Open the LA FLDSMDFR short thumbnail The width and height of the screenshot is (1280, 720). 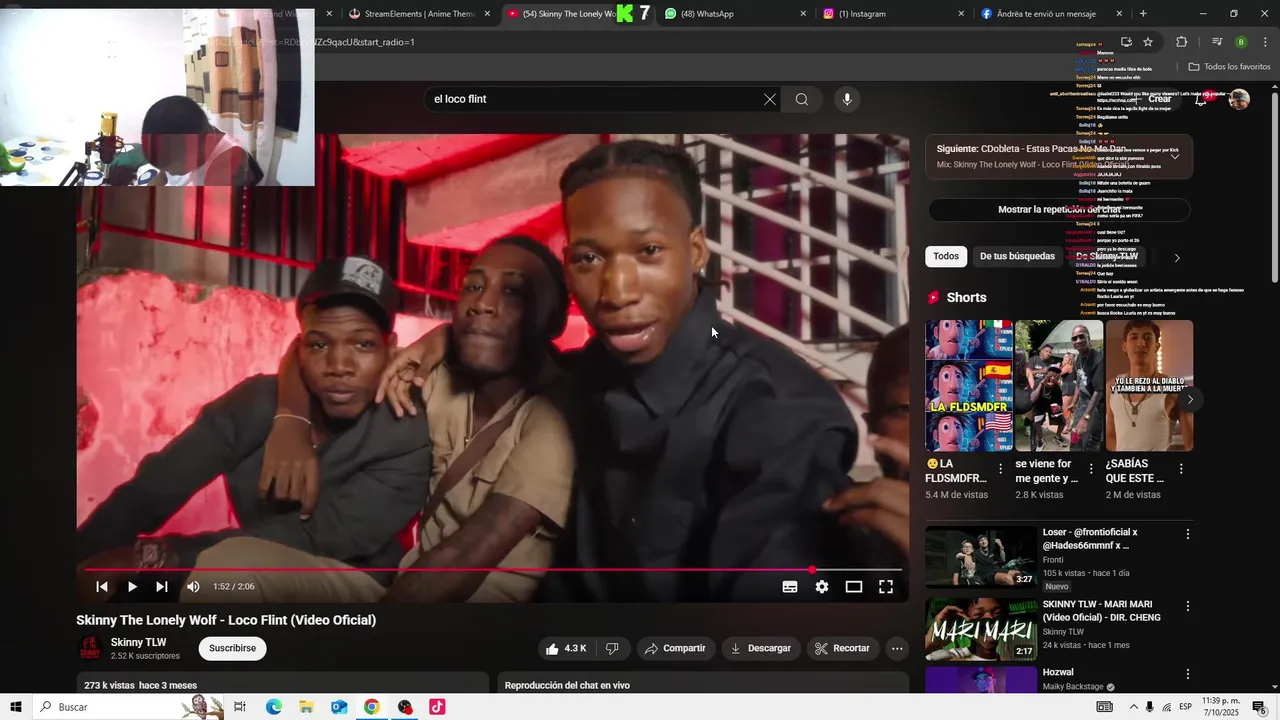coord(969,386)
